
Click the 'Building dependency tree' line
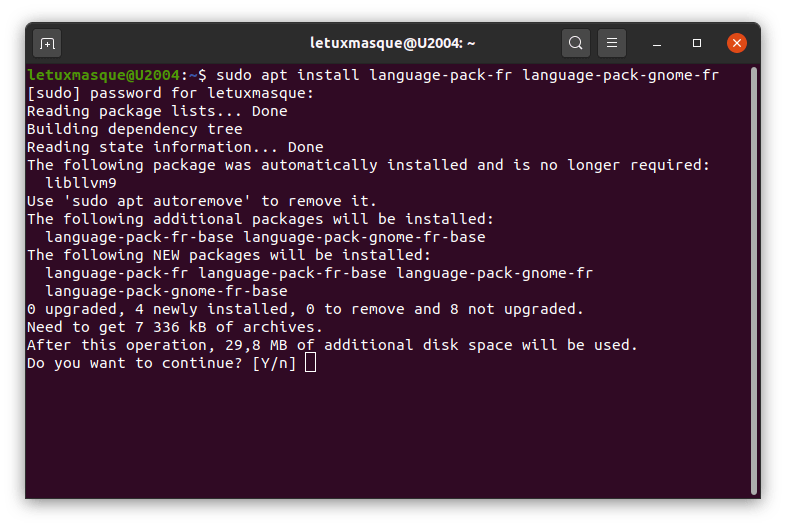point(135,129)
